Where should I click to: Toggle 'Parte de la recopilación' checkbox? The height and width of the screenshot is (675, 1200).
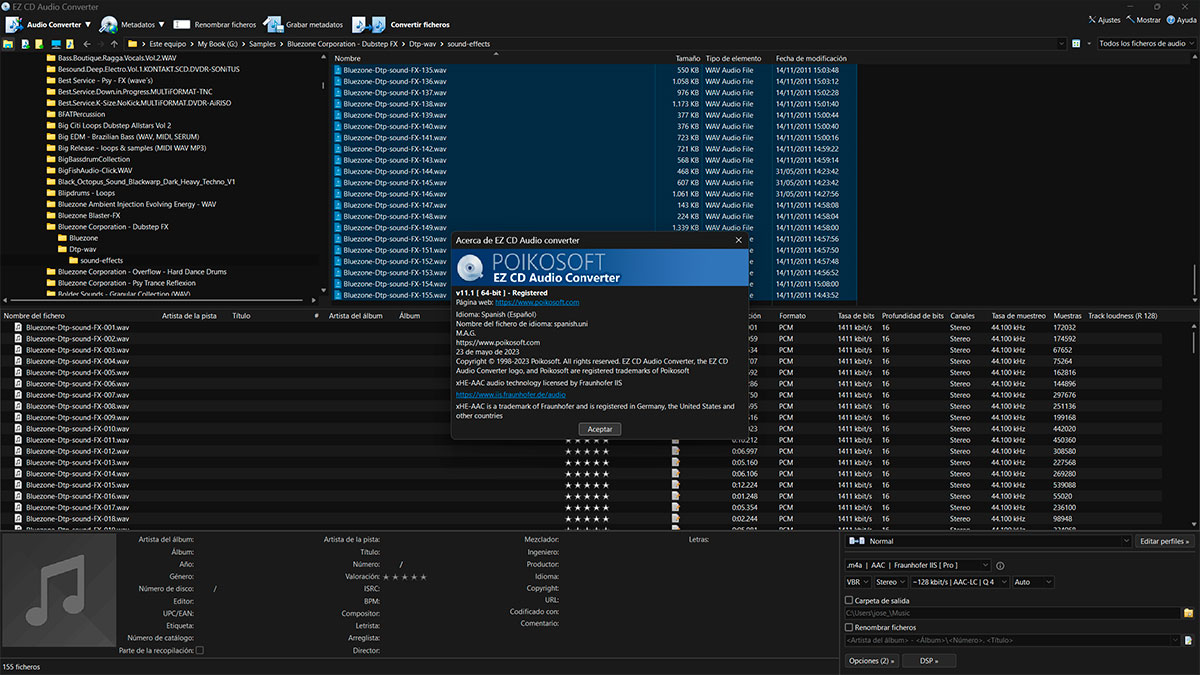pos(200,651)
